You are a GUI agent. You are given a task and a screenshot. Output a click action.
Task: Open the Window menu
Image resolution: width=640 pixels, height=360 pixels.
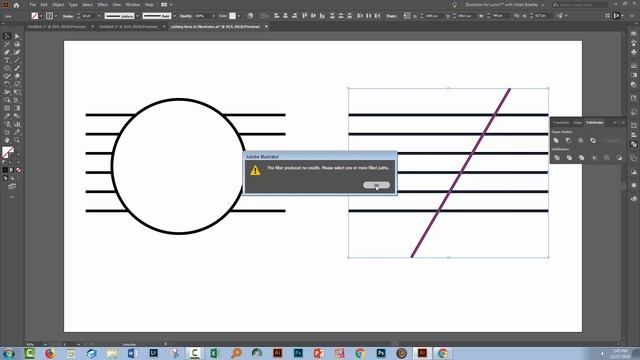coord(133,5)
